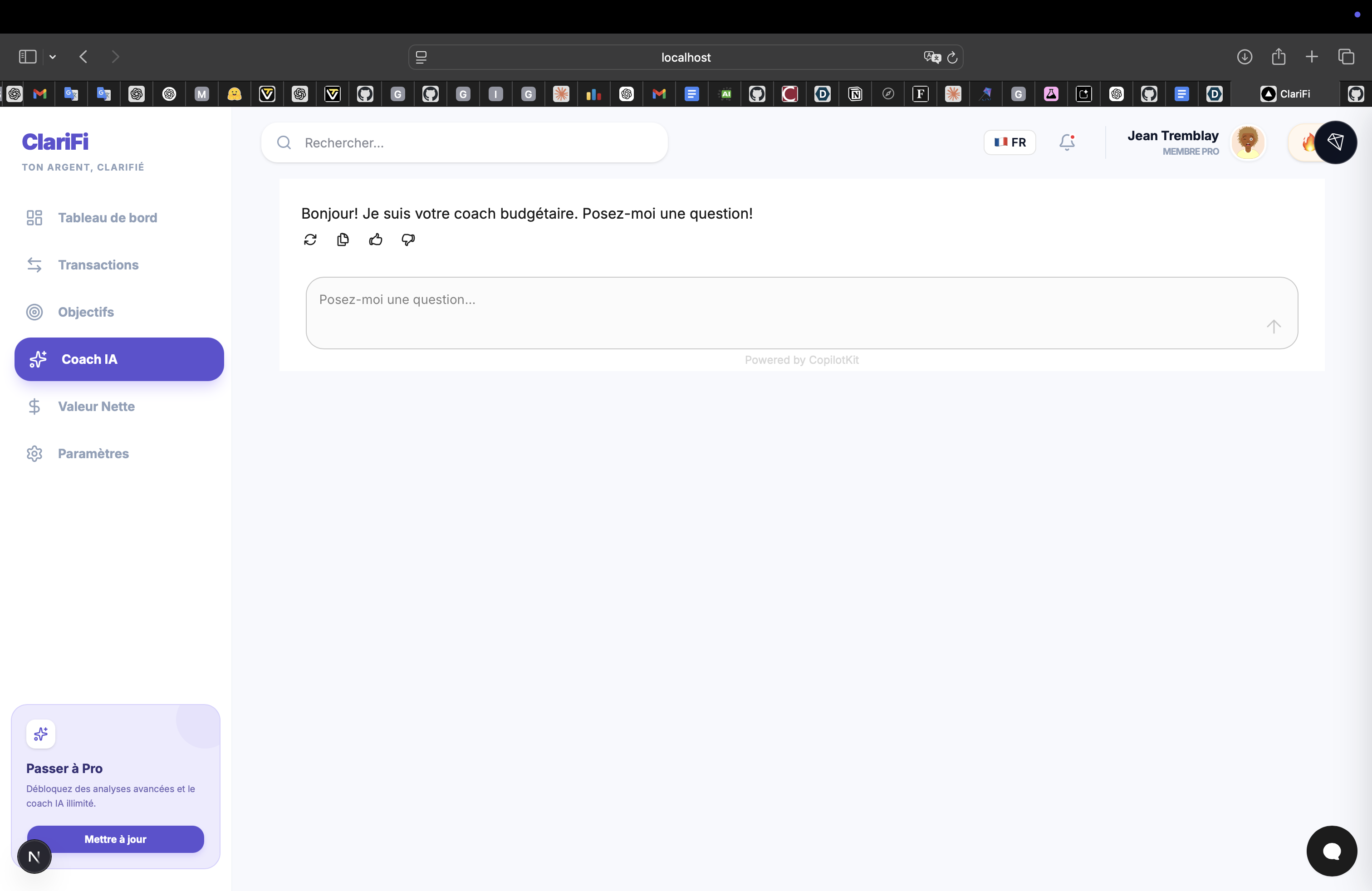Open Safari's tab overview
This screenshot has height=891, width=1372.
coord(1346,56)
